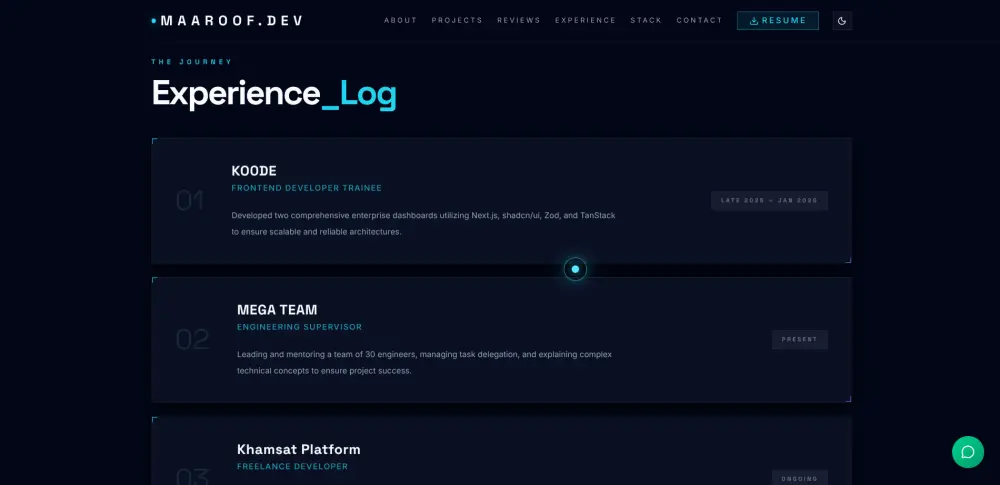Image resolution: width=1000 pixels, height=485 pixels.
Task: Select the MEGA TEAM heading
Action: point(277,310)
